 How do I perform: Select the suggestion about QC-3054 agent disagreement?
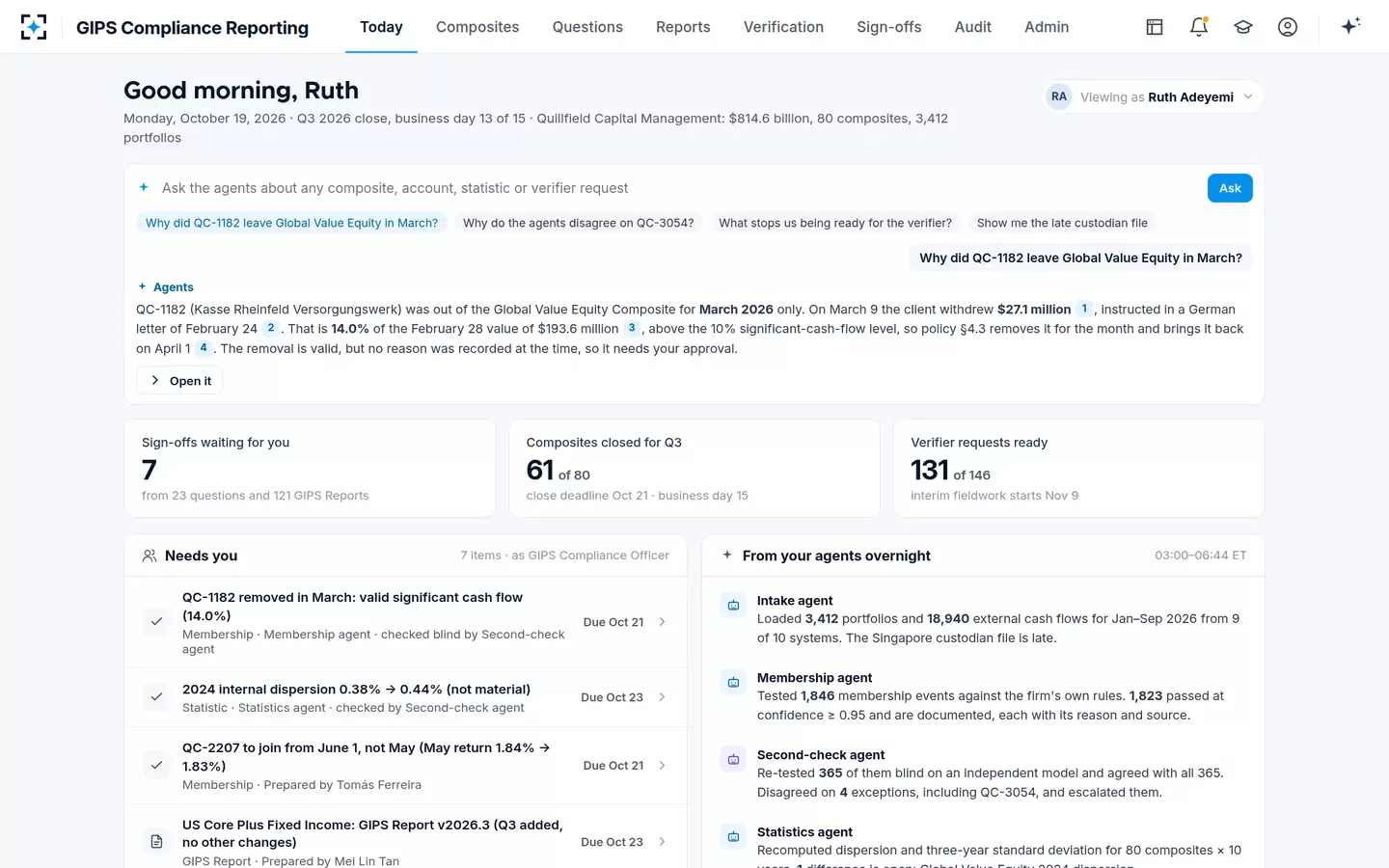click(578, 223)
